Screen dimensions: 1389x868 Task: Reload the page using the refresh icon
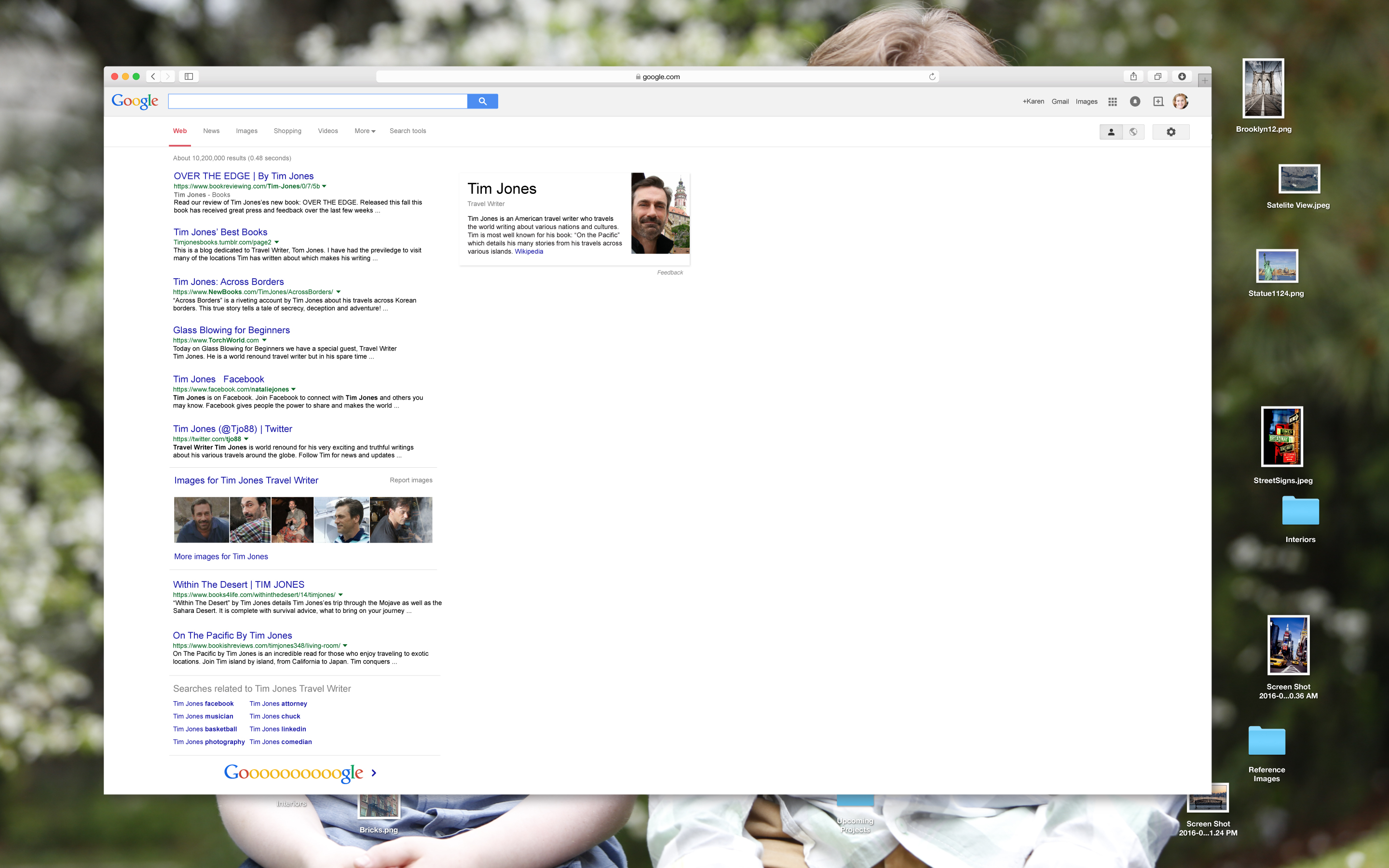pos(932,76)
